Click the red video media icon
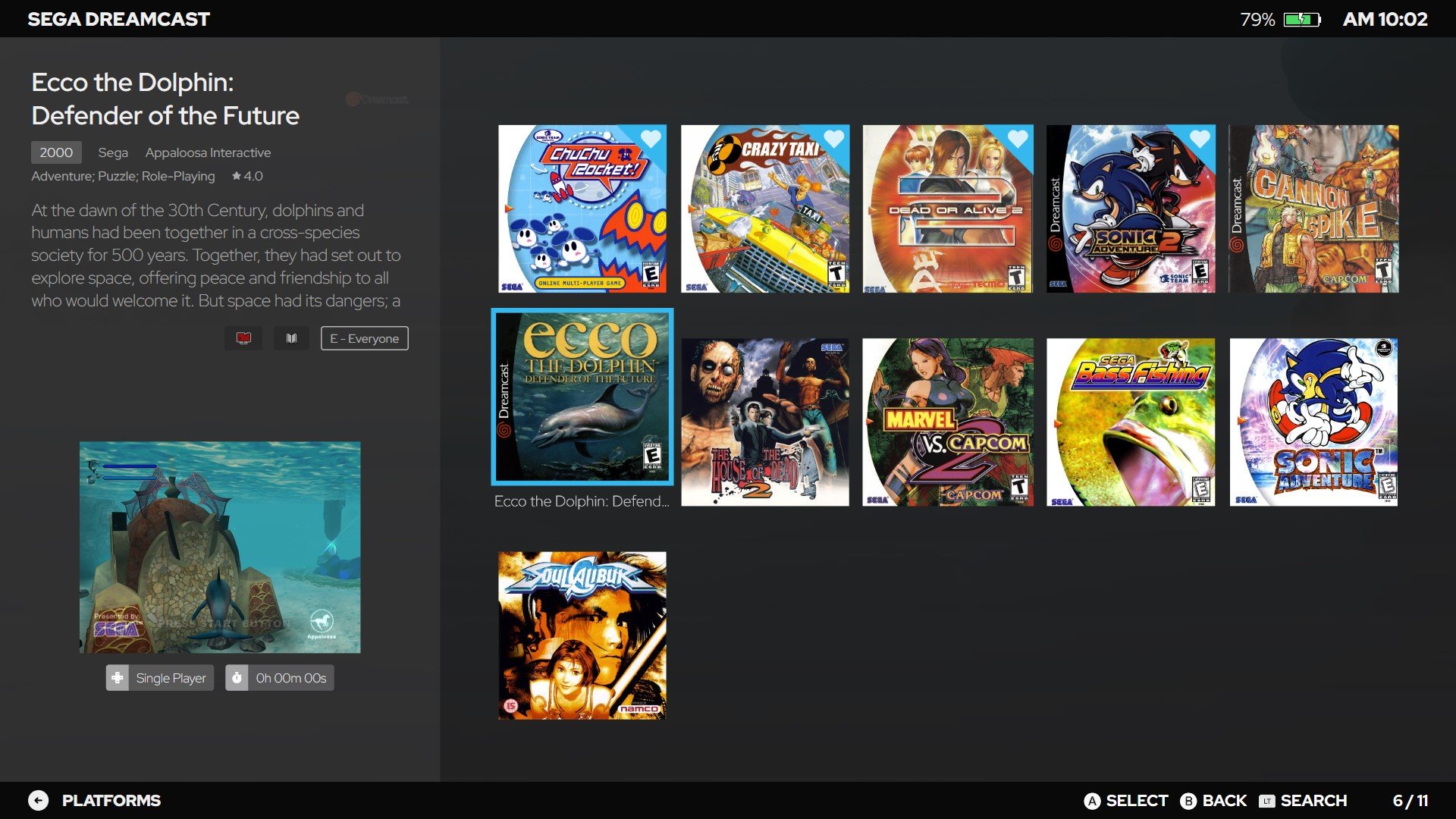 pos(243,338)
